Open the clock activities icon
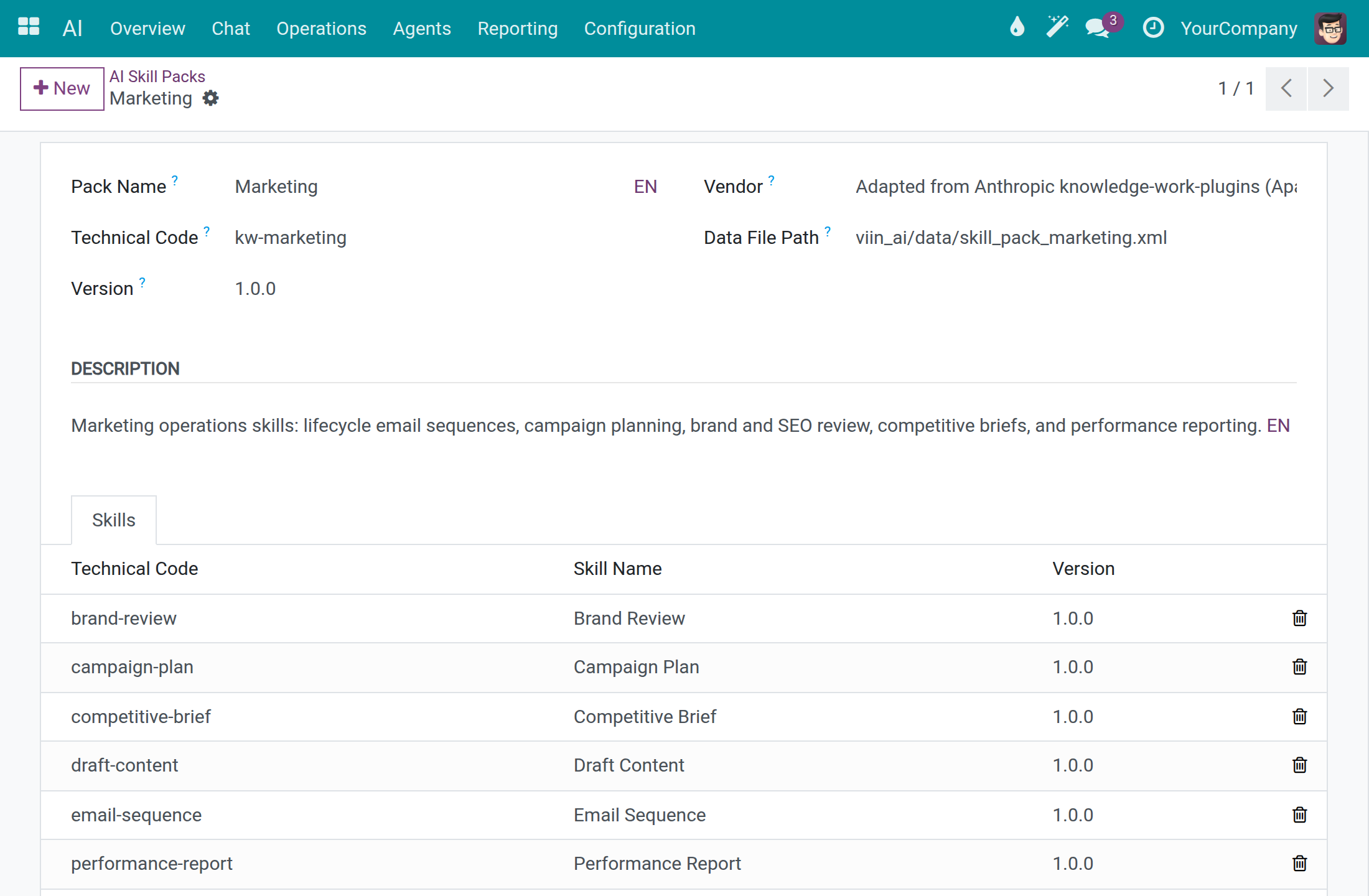Image resolution: width=1369 pixels, height=896 pixels. pyautogui.click(x=1153, y=27)
